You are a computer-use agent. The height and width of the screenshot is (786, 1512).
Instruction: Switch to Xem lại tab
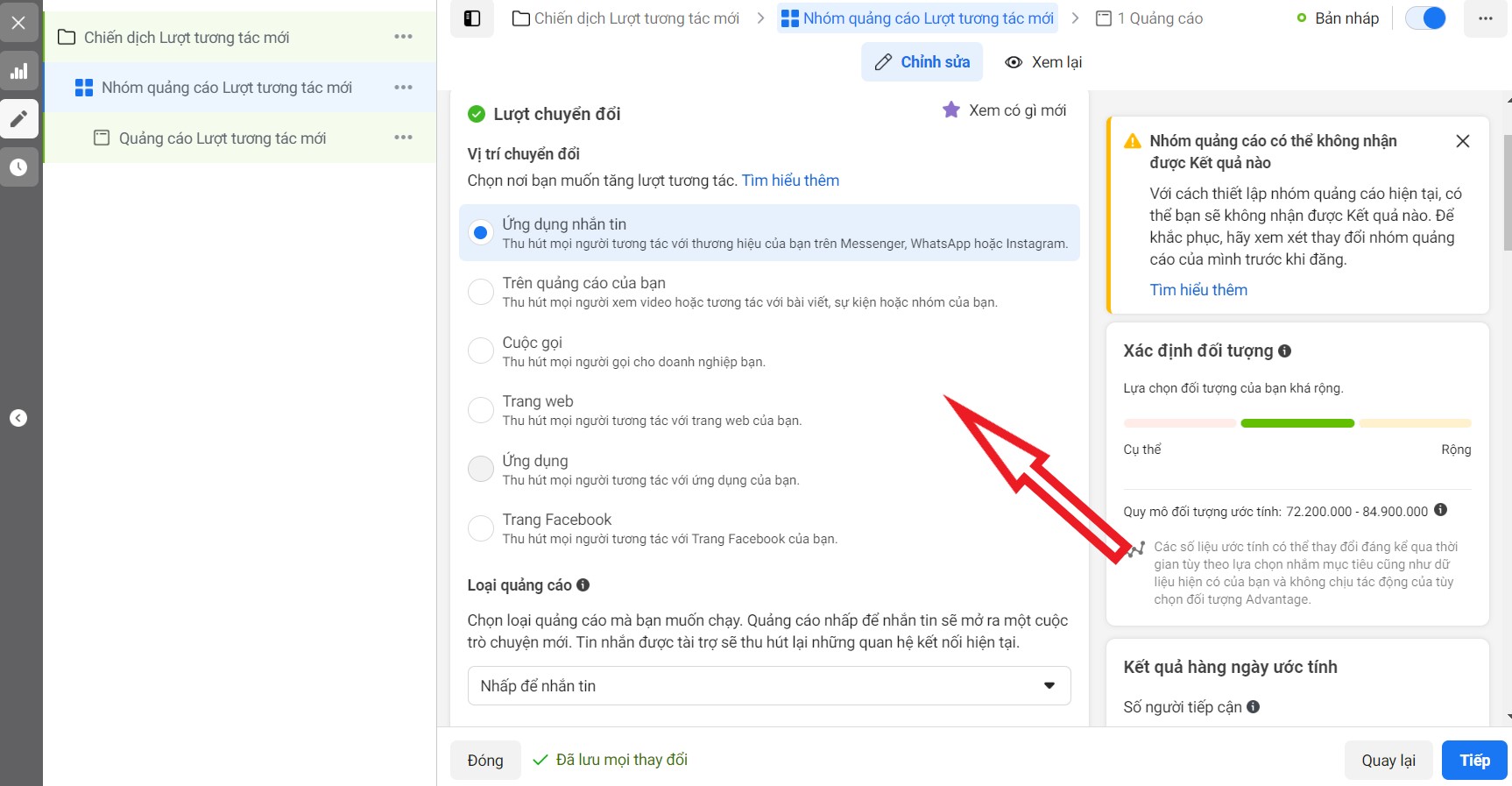(1043, 62)
